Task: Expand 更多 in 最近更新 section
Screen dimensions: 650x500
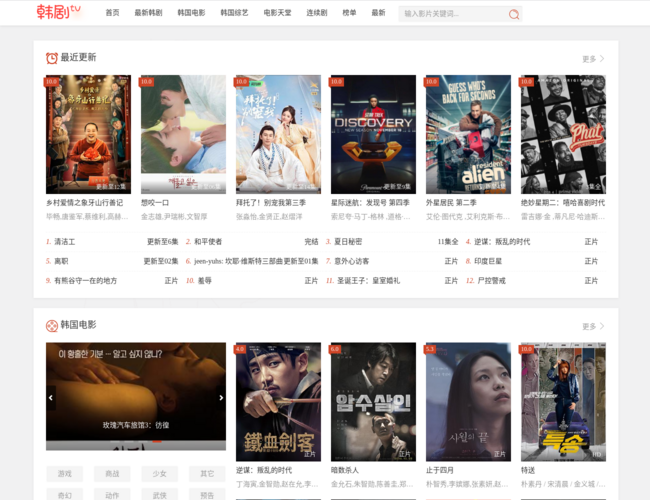Action: coord(593,59)
